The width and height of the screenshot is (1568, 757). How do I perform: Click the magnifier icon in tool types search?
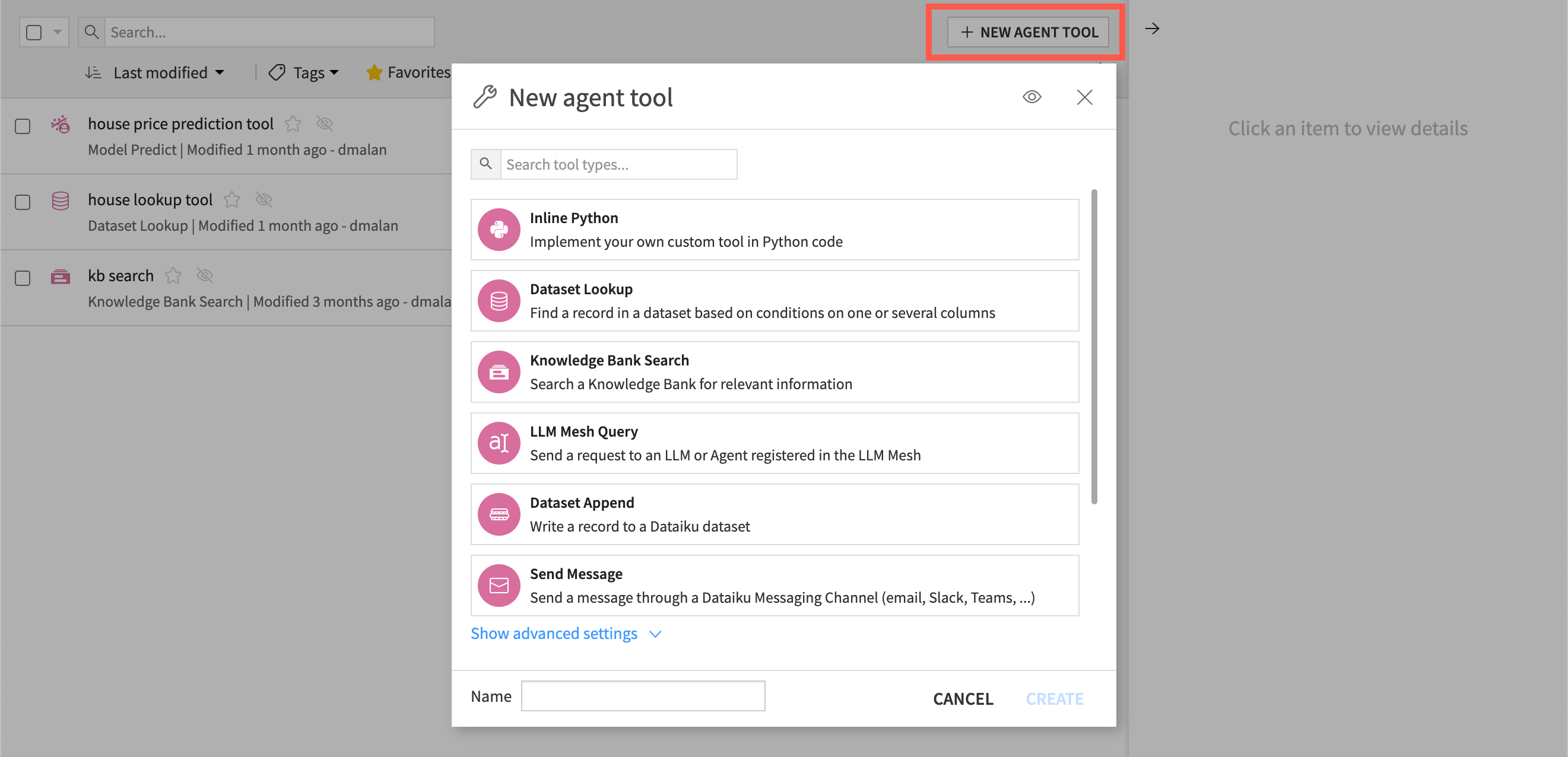coord(485,164)
